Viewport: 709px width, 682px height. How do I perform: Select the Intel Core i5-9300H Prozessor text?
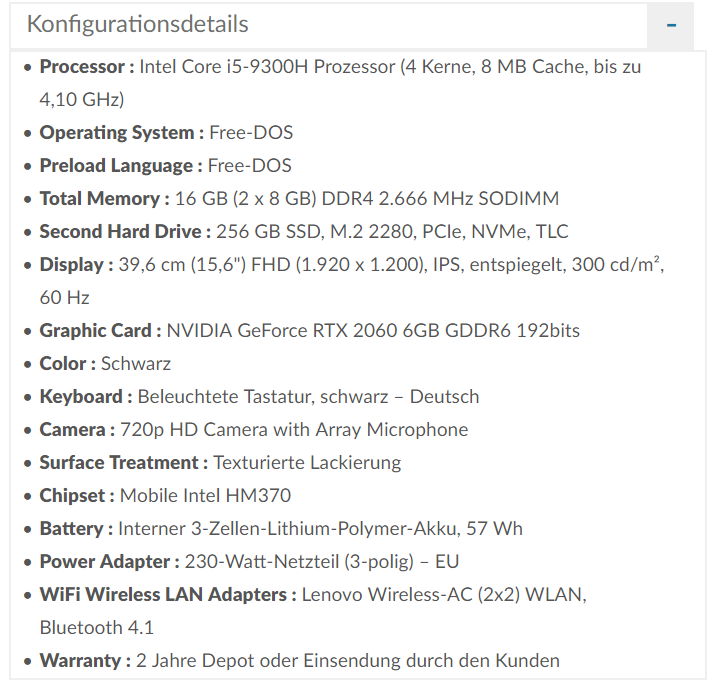point(268,67)
